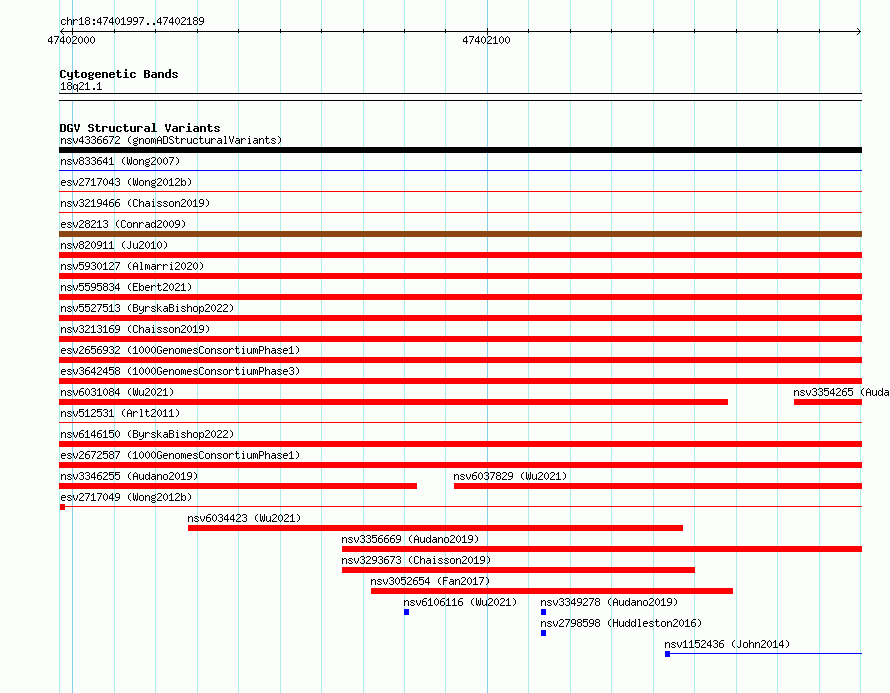Click the esv2717043 (Wong2012b) label

coord(126,182)
